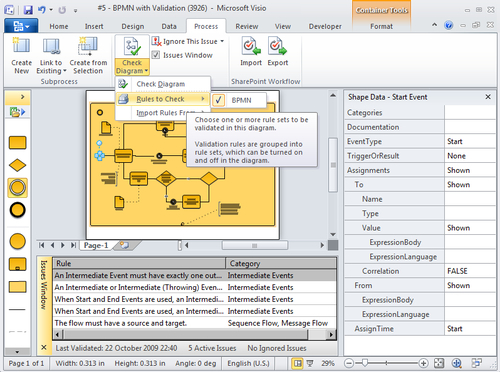Import a SharePoint Workflow
Screen dimensions: 500x372
tap(251, 52)
